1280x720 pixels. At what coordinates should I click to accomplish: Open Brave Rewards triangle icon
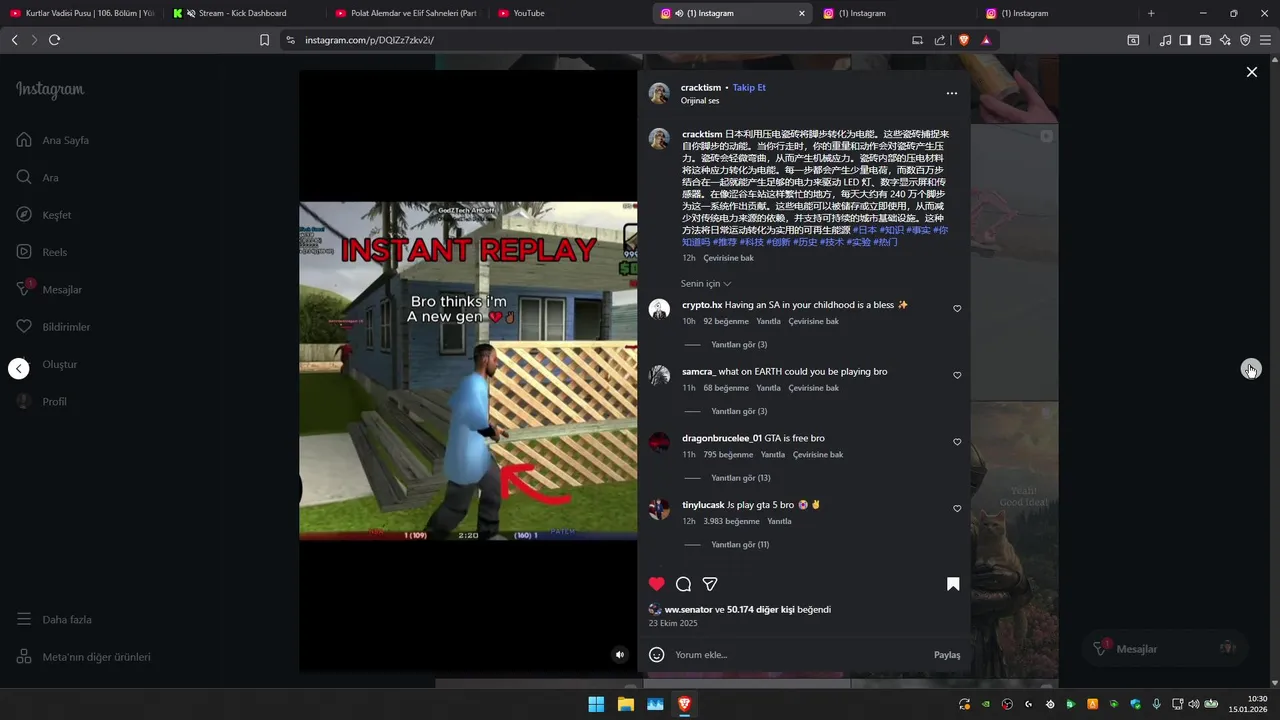coord(986,40)
